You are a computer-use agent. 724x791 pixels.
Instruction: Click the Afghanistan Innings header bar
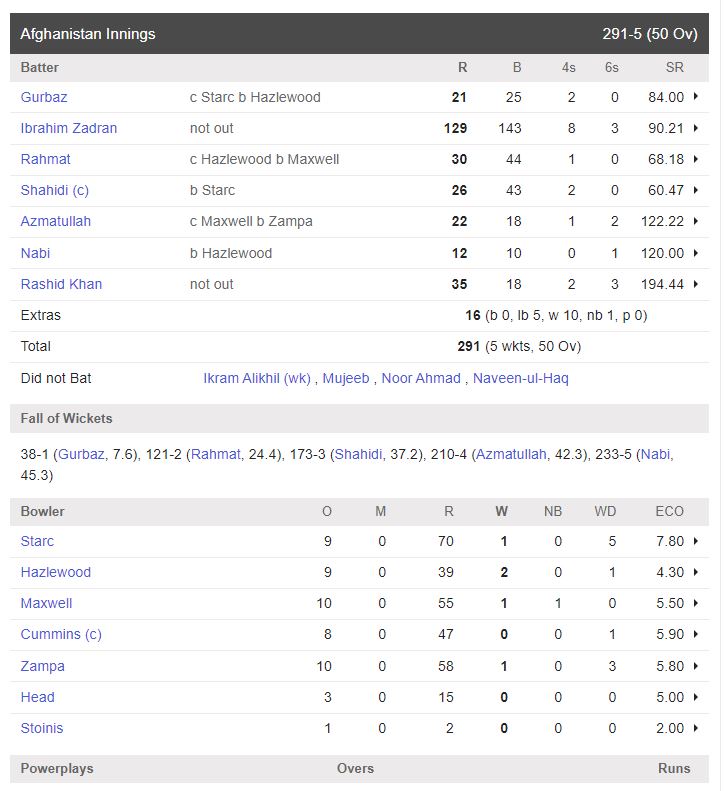(359, 34)
